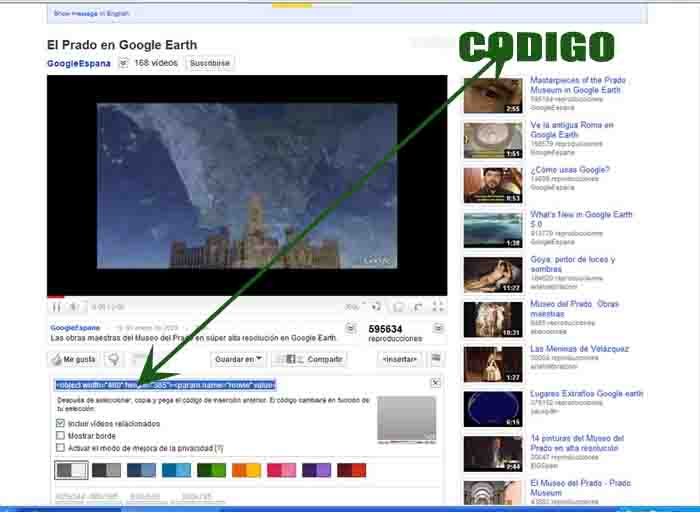Select the green embed color swatch
Screen dimensions: 700x512
click(x=211, y=470)
